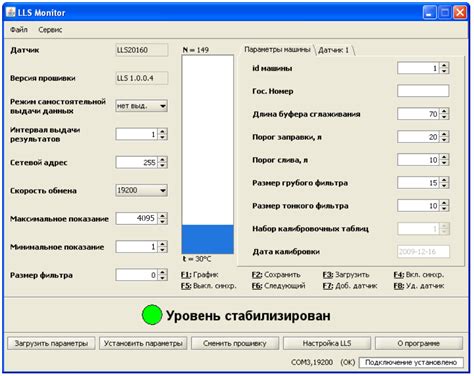Increase the Размер тонкого фильтра value
474x376 pixels.
(x=444, y=203)
